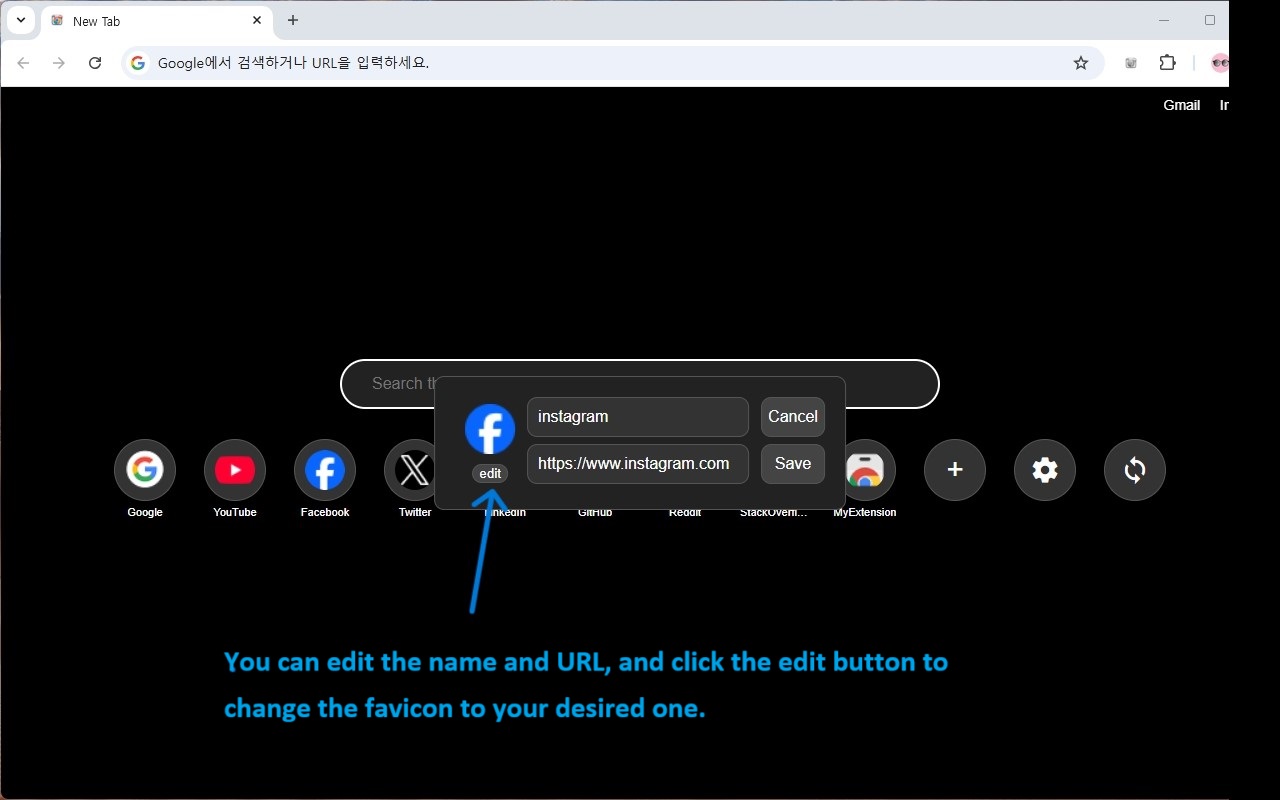The image size is (1280, 800).
Task: Select the New Tab tab
Action: pyautogui.click(x=156, y=21)
